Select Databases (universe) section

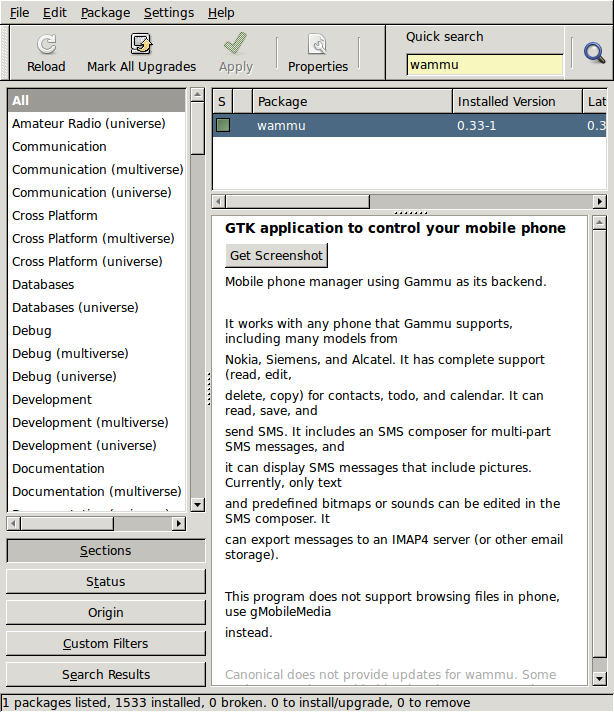(97, 307)
